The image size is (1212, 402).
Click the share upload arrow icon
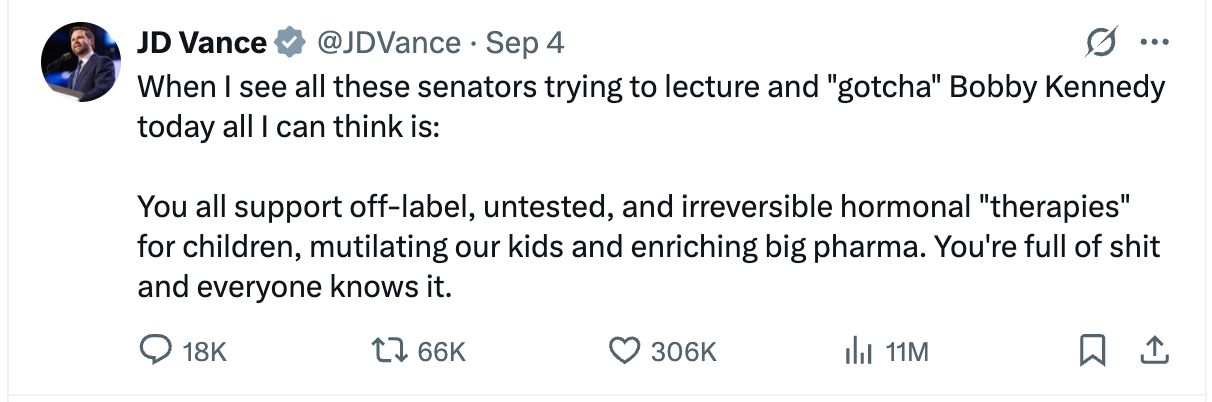(x=1153, y=350)
